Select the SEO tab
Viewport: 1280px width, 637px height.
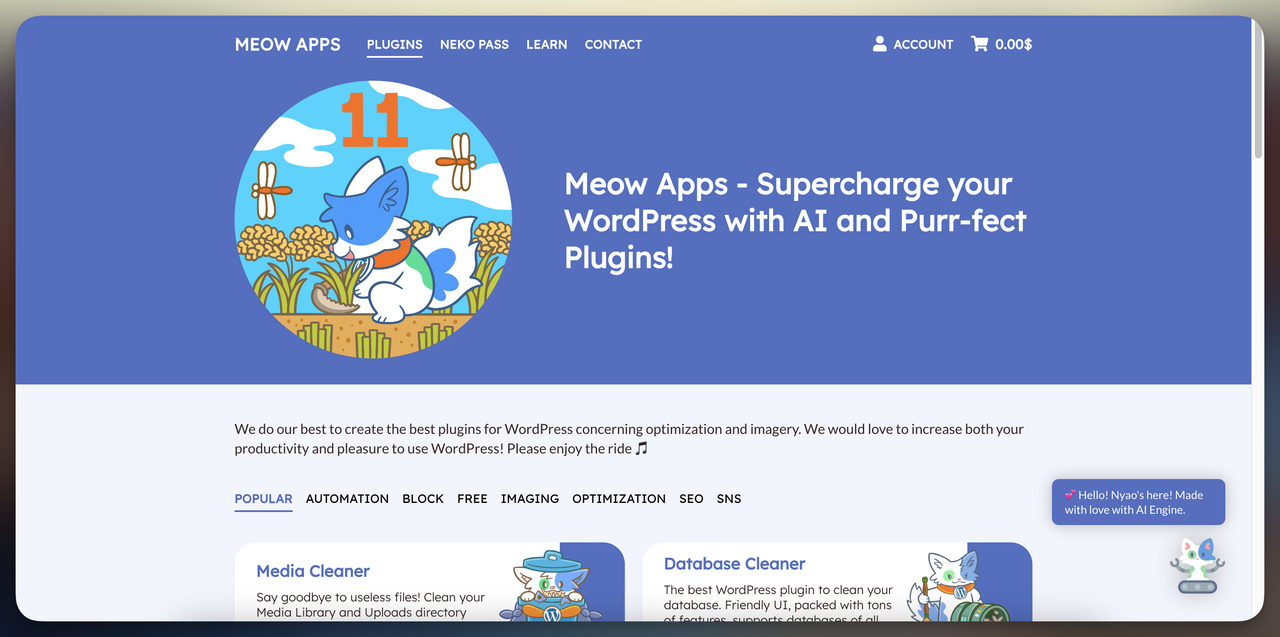pyautogui.click(x=691, y=498)
